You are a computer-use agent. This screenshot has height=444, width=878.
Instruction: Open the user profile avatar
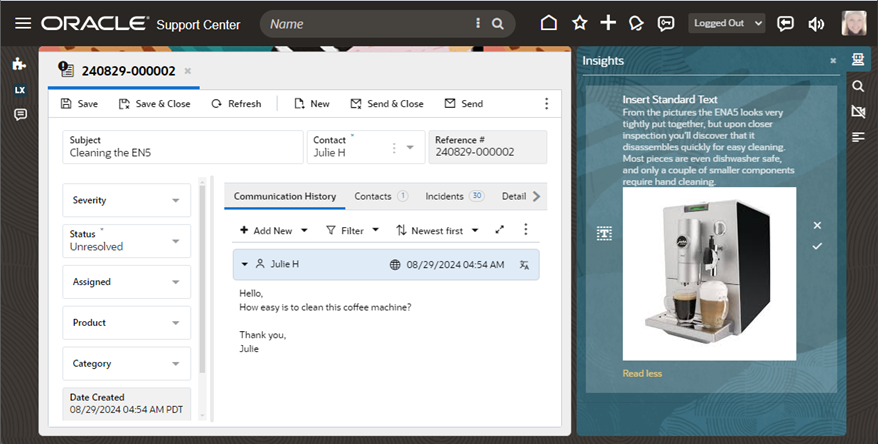[x=854, y=23]
